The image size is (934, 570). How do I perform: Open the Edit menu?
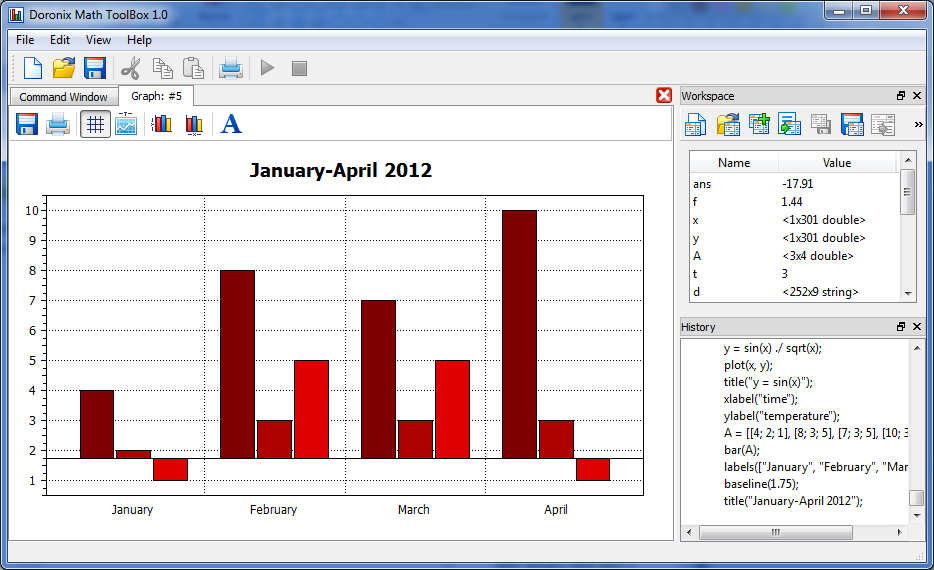click(60, 40)
